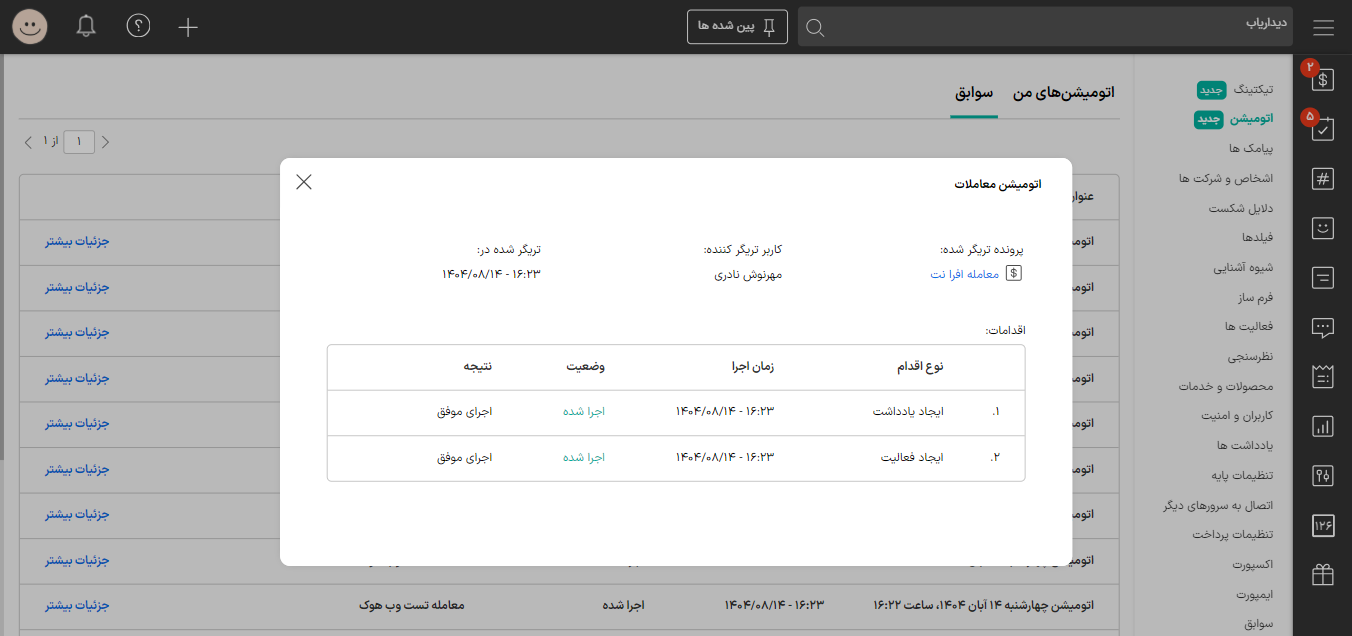Go to next page arrow in pagination

(28, 142)
